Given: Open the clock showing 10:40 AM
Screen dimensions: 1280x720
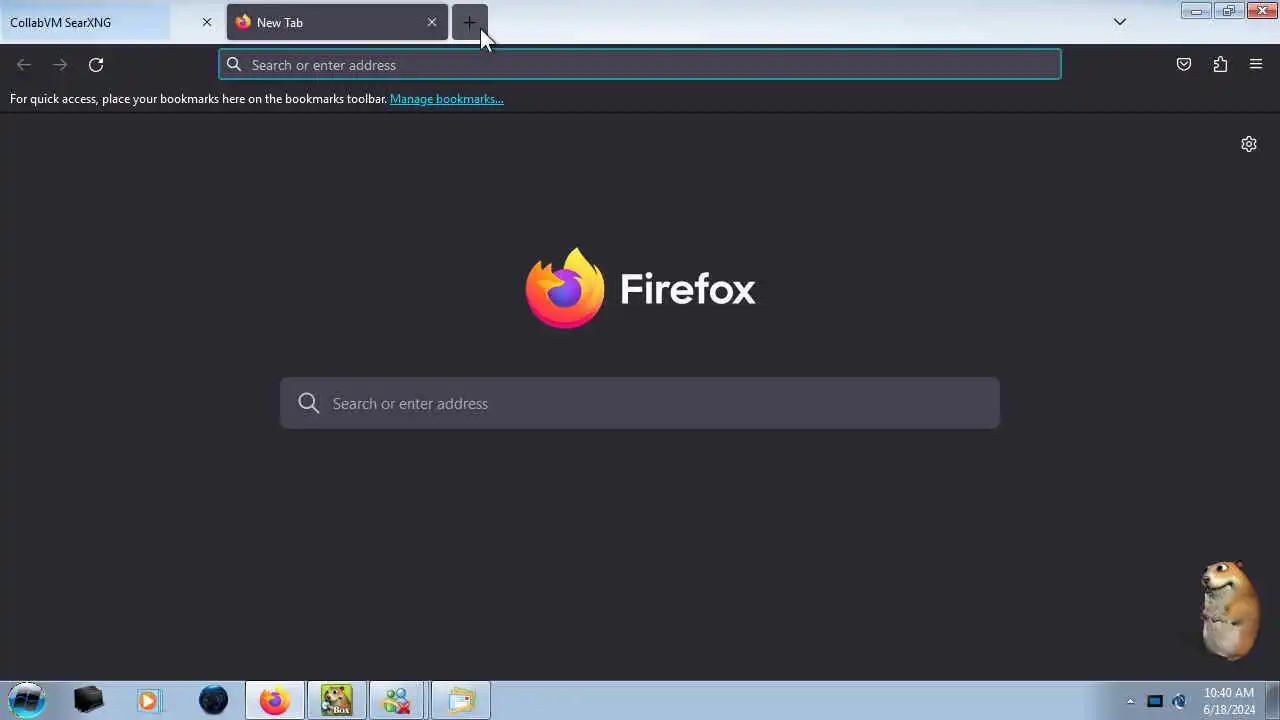Looking at the screenshot, I should 1229,701.
